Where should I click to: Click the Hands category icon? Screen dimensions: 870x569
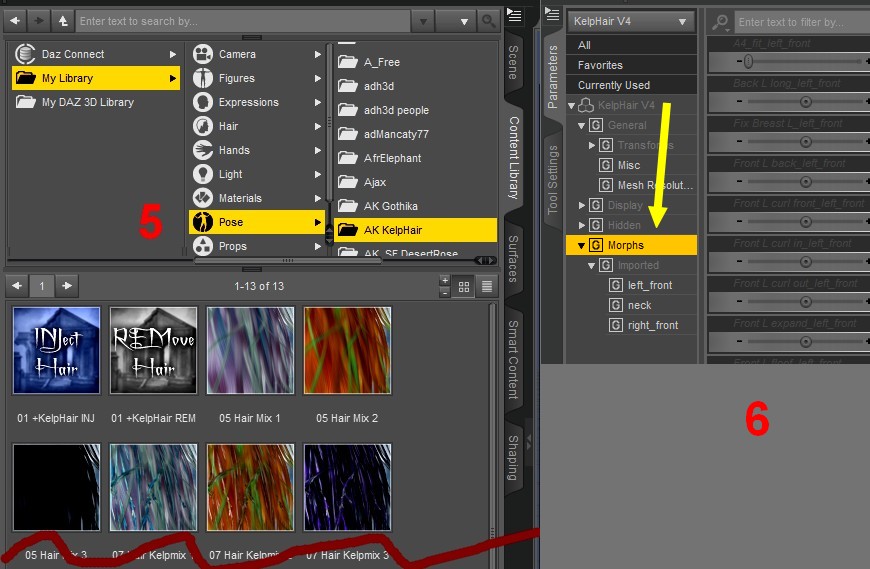pyautogui.click(x=203, y=150)
